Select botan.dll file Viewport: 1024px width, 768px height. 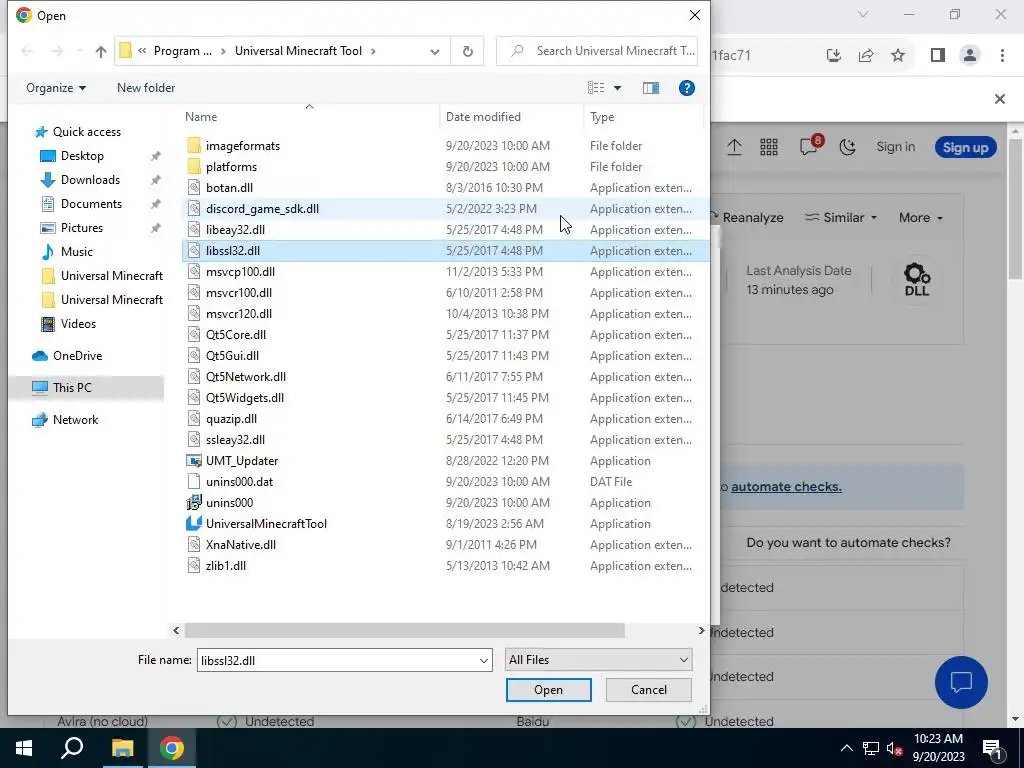[x=229, y=188]
